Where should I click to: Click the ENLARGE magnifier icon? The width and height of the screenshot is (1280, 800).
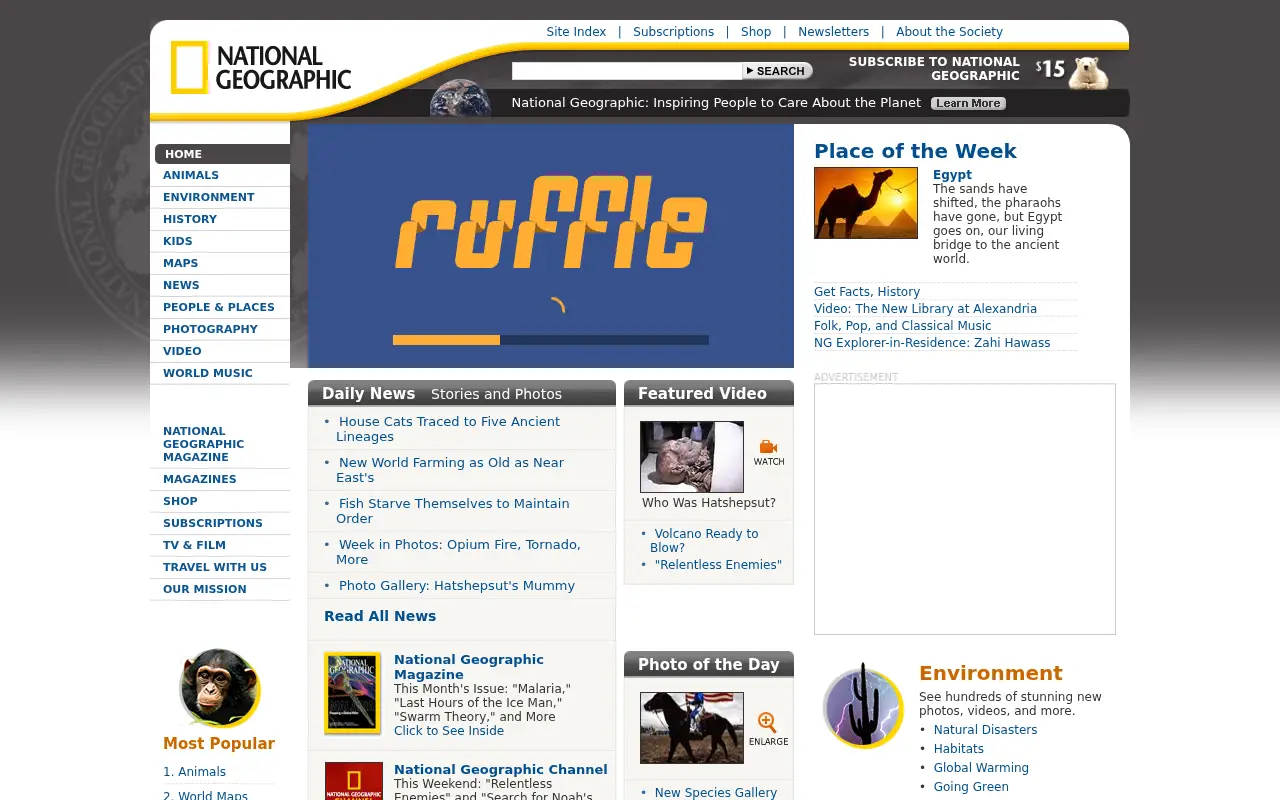click(x=767, y=722)
